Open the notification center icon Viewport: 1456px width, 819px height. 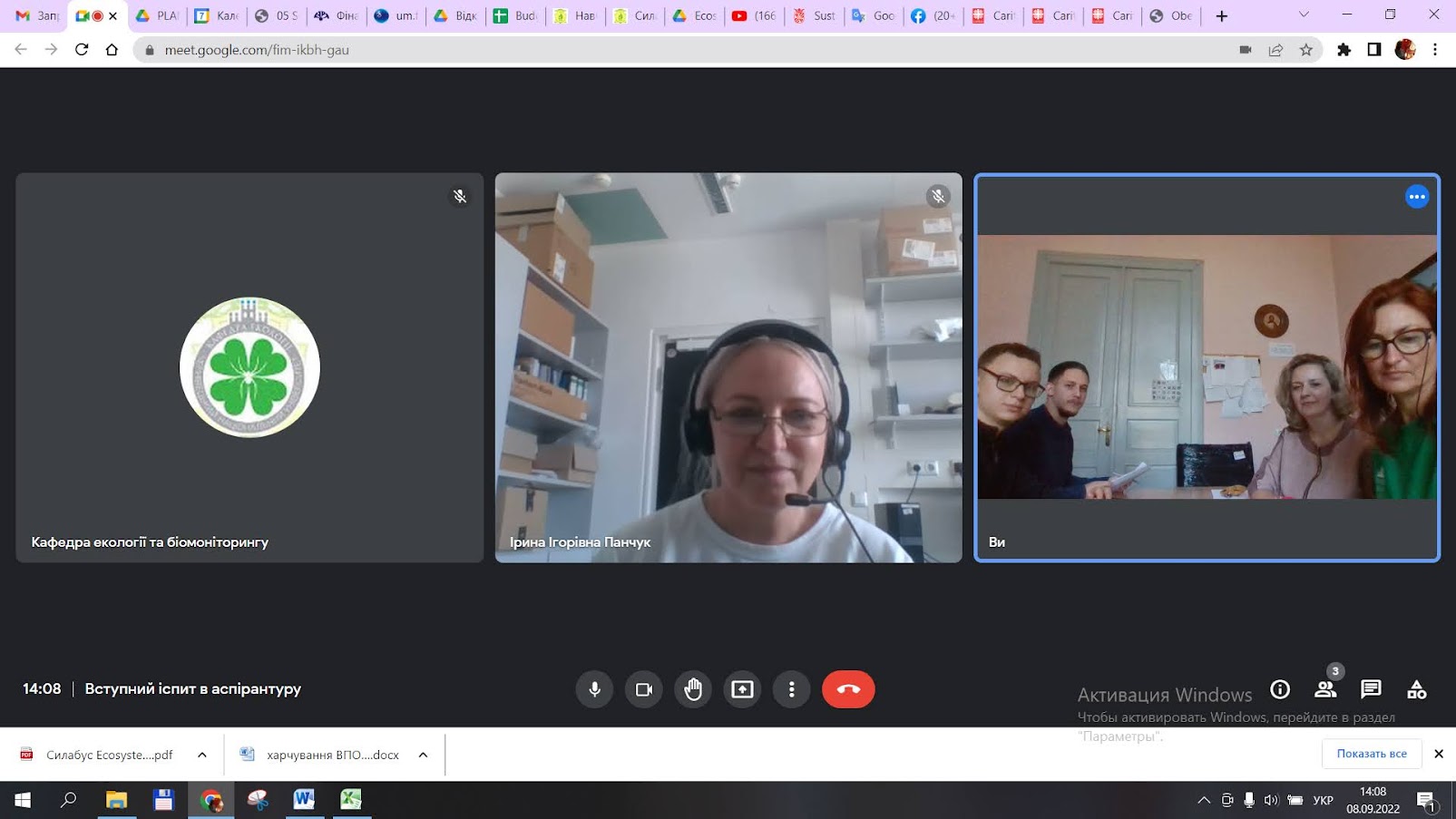click(1427, 800)
